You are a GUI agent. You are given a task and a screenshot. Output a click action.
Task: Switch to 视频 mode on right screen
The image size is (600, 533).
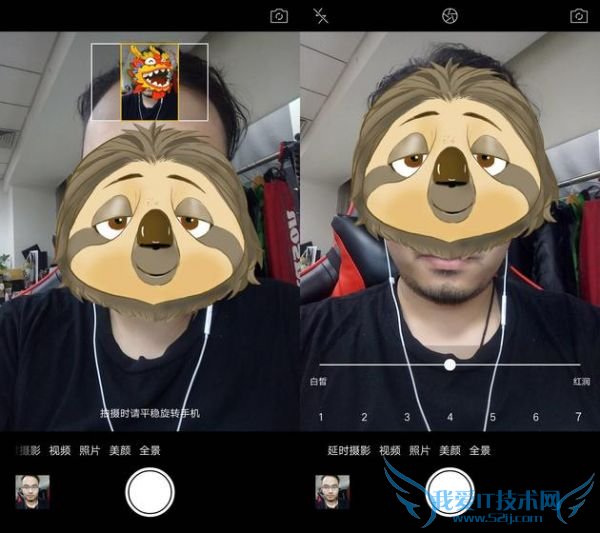click(390, 450)
